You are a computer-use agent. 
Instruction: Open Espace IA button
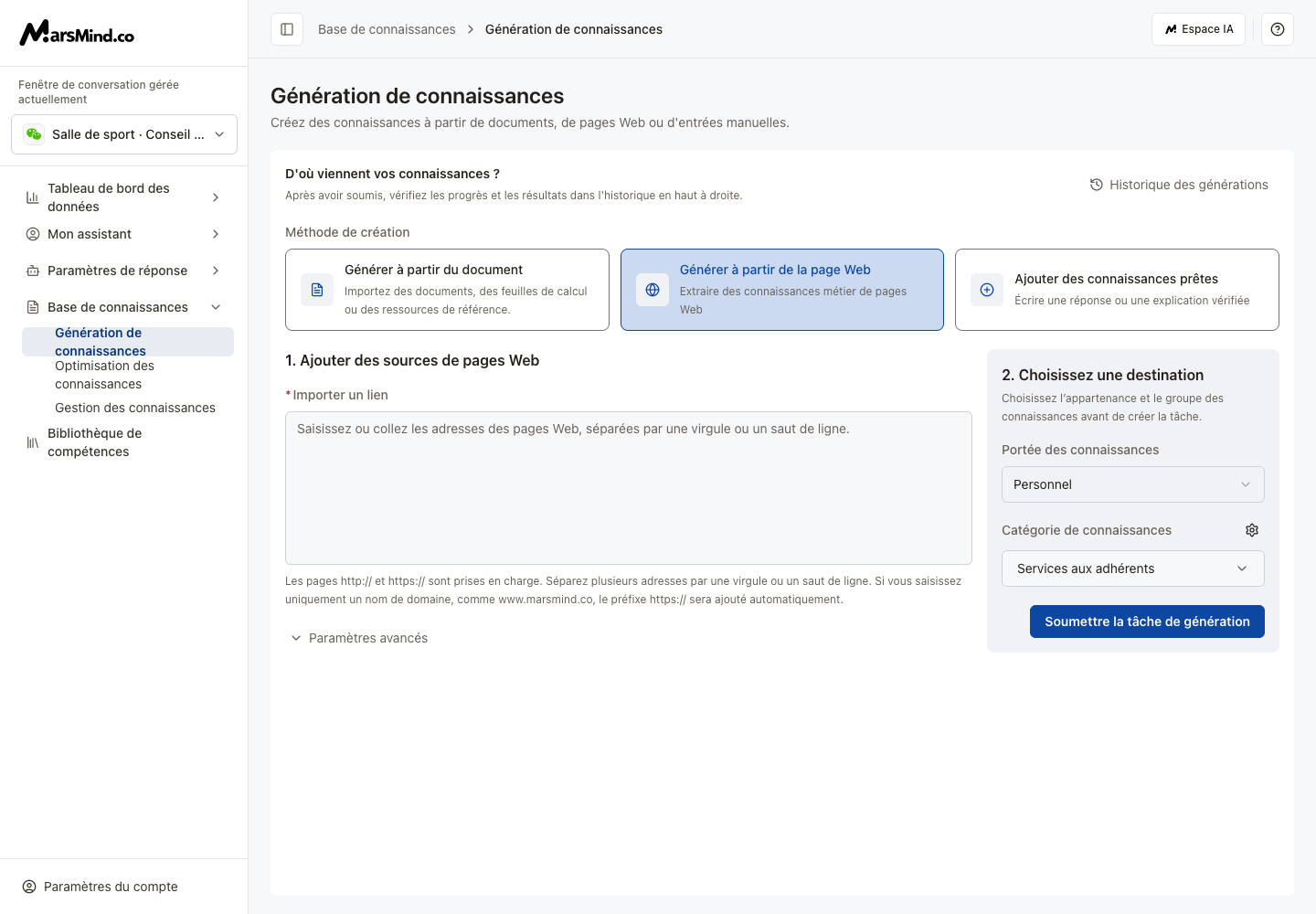click(1198, 29)
